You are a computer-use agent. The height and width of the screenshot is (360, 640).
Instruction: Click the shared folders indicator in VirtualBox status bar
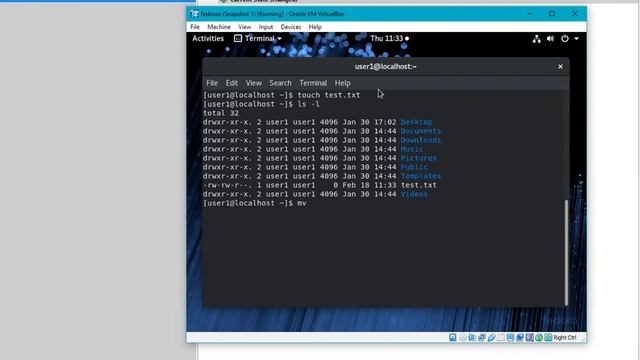tap(501, 337)
